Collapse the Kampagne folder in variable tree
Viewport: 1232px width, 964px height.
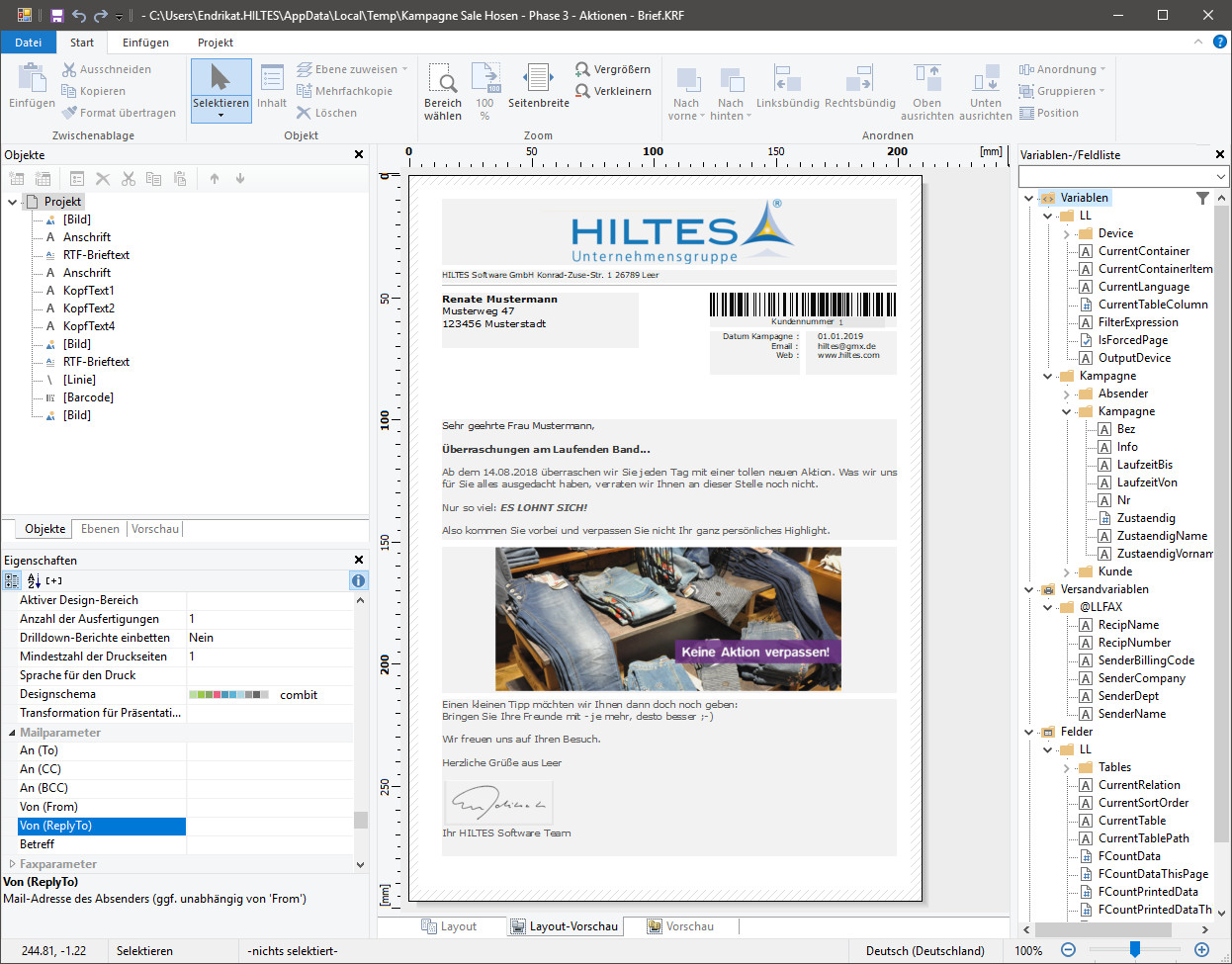[1047, 376]
